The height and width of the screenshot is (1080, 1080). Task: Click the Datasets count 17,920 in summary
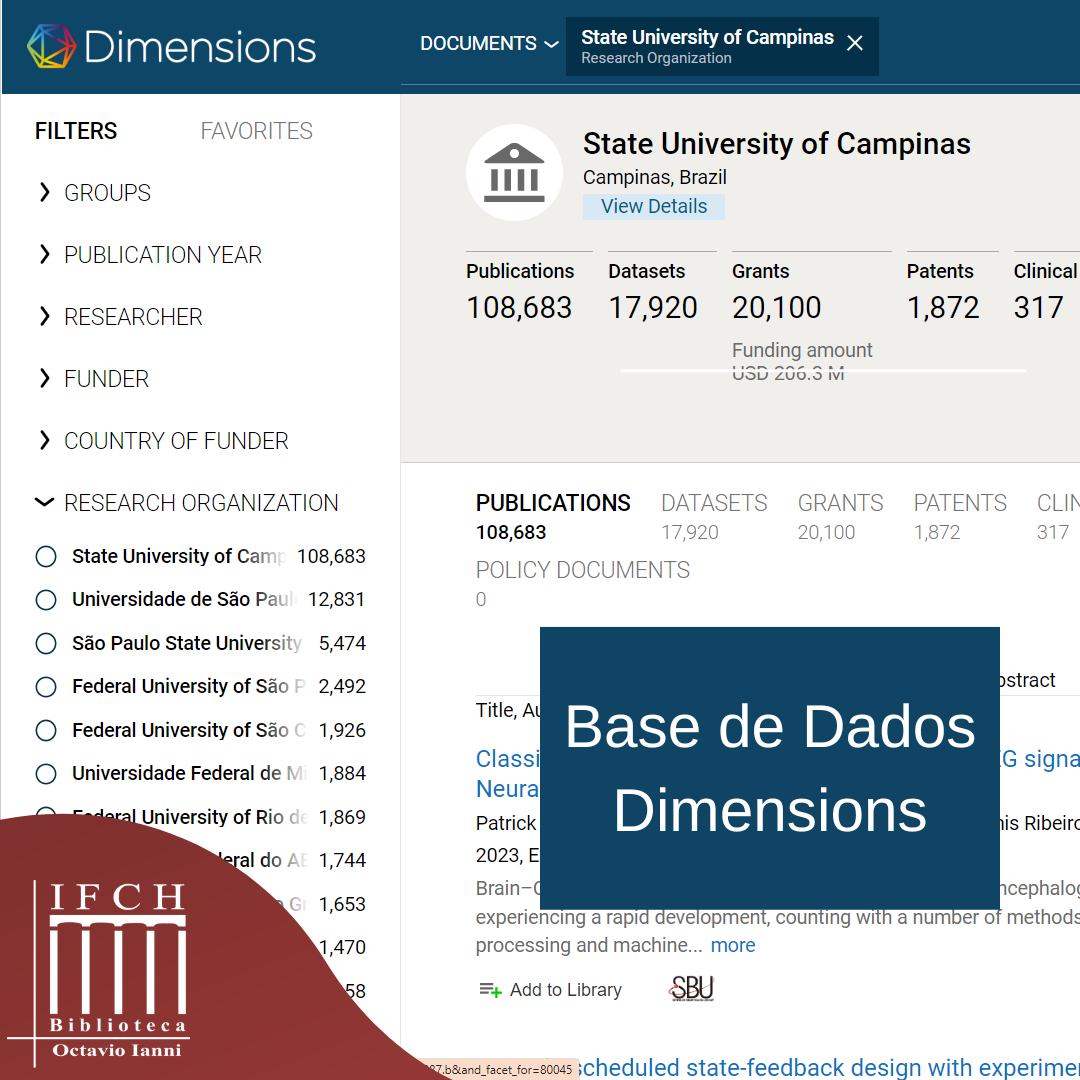pyautogui.click(x=653, y=307)
